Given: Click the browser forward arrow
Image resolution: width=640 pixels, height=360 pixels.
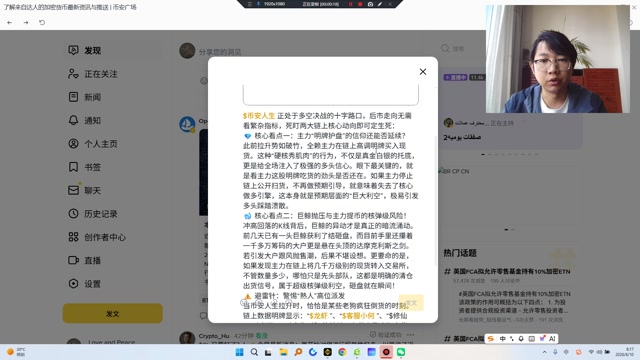Looking at the screenshot, I should (x=26, y=22).
